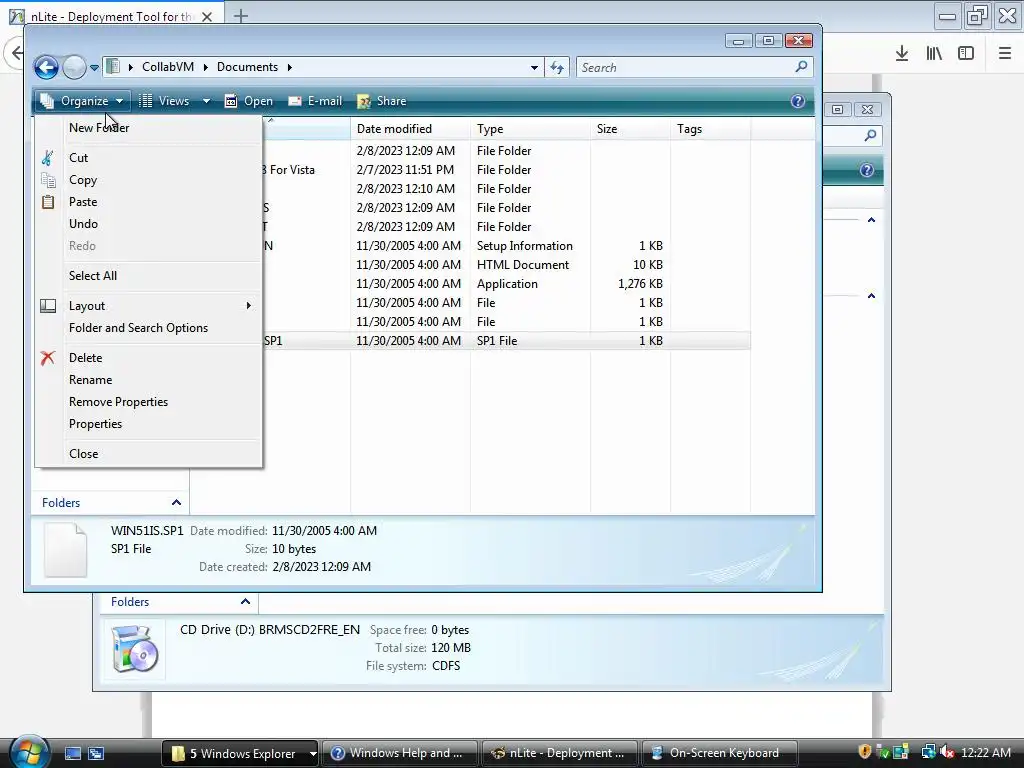The image size is (1024, 768).
Task: Click the Show Desktop quick launch icon
Action: [x=72, y=754]
